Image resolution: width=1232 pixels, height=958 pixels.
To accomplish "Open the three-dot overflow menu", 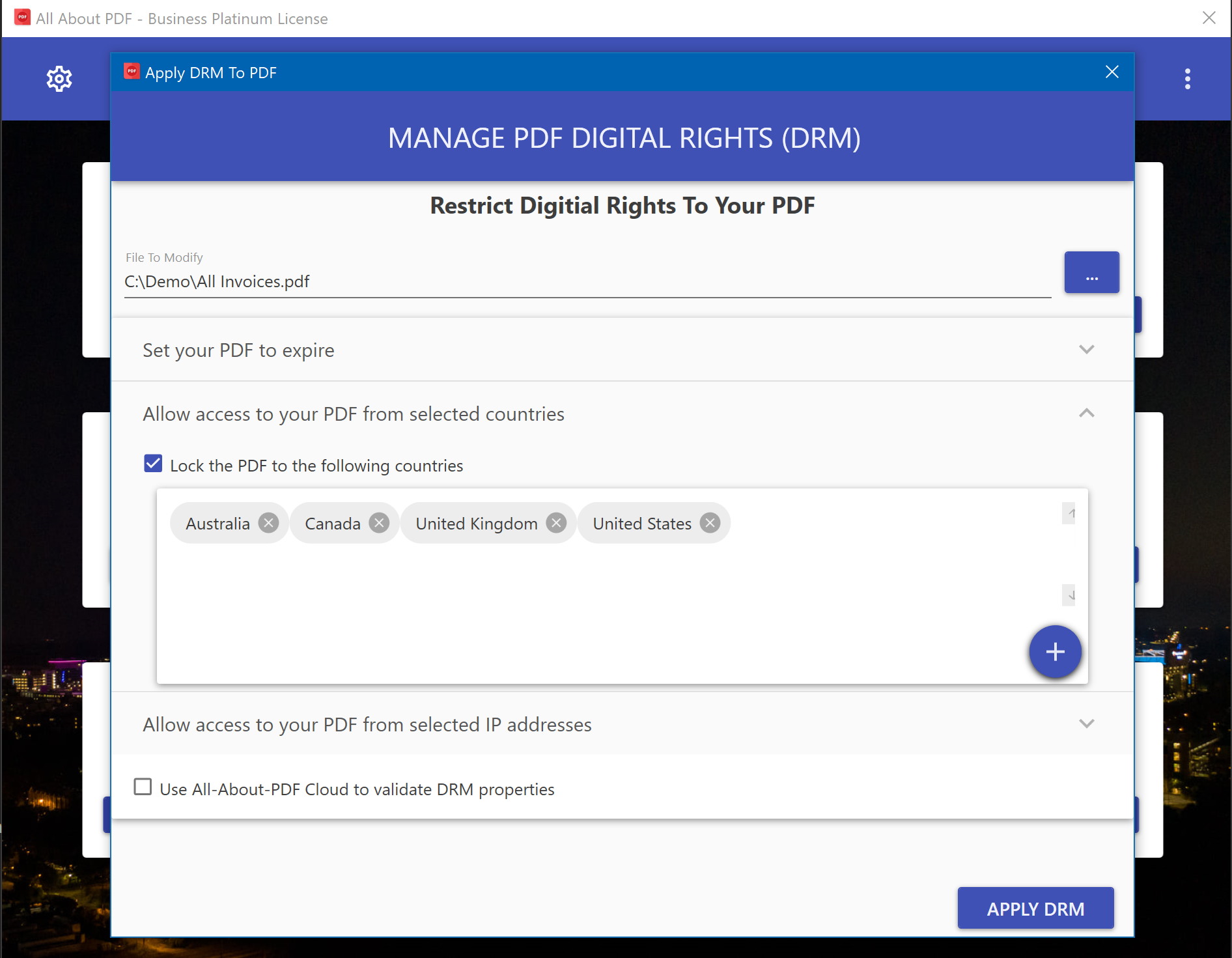I will [1188, 79].
